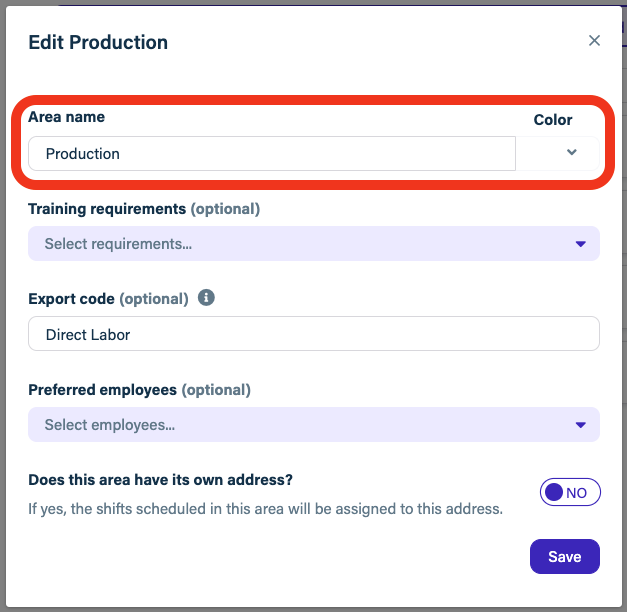Screen dimensions: 627x612
Task: Save the production area changes
Action: [565, 556]
